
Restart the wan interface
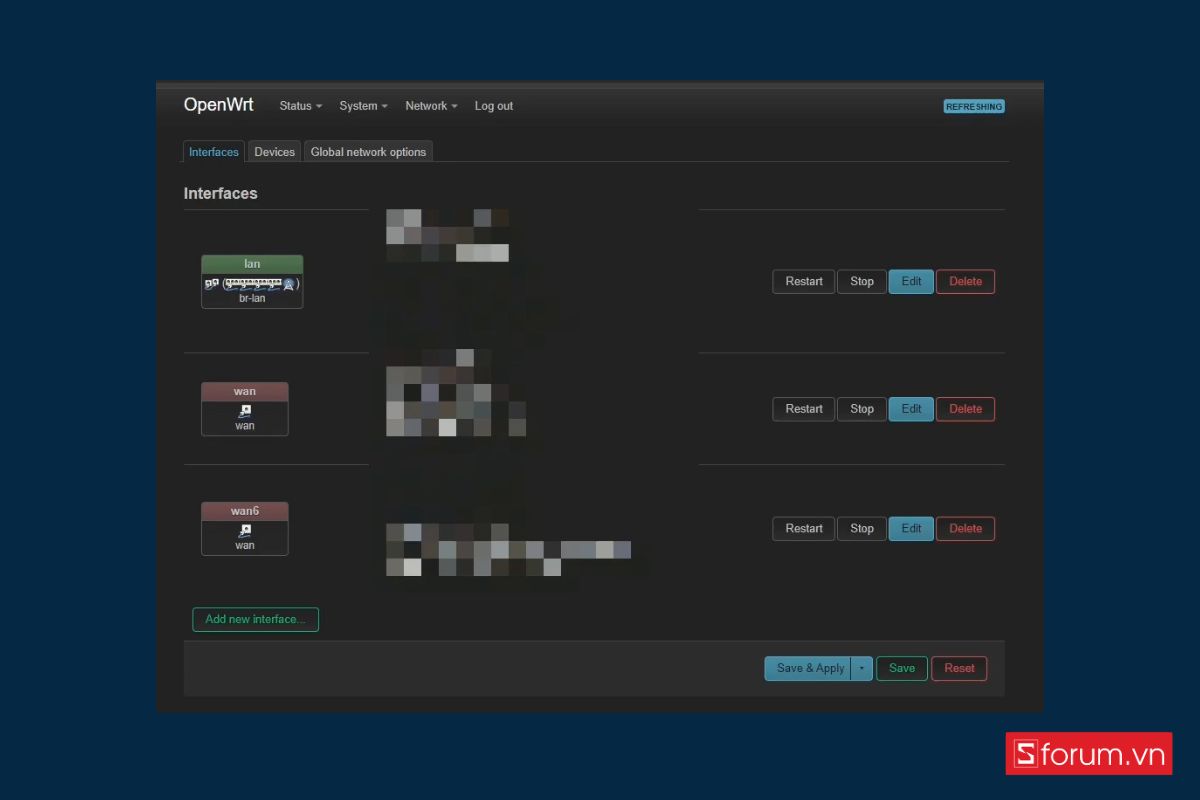point(804,409)
